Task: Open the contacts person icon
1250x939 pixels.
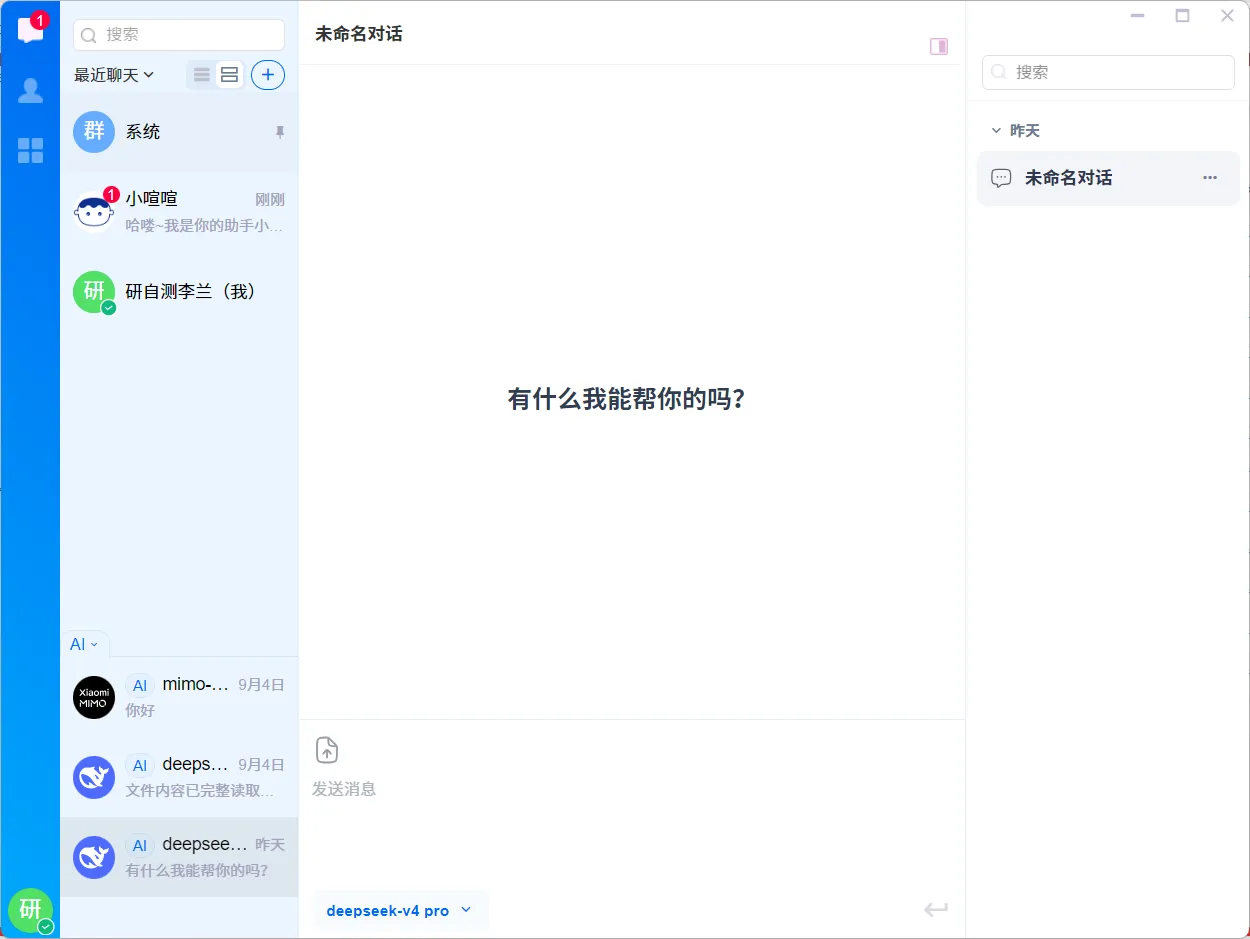Action: [31, 91]
